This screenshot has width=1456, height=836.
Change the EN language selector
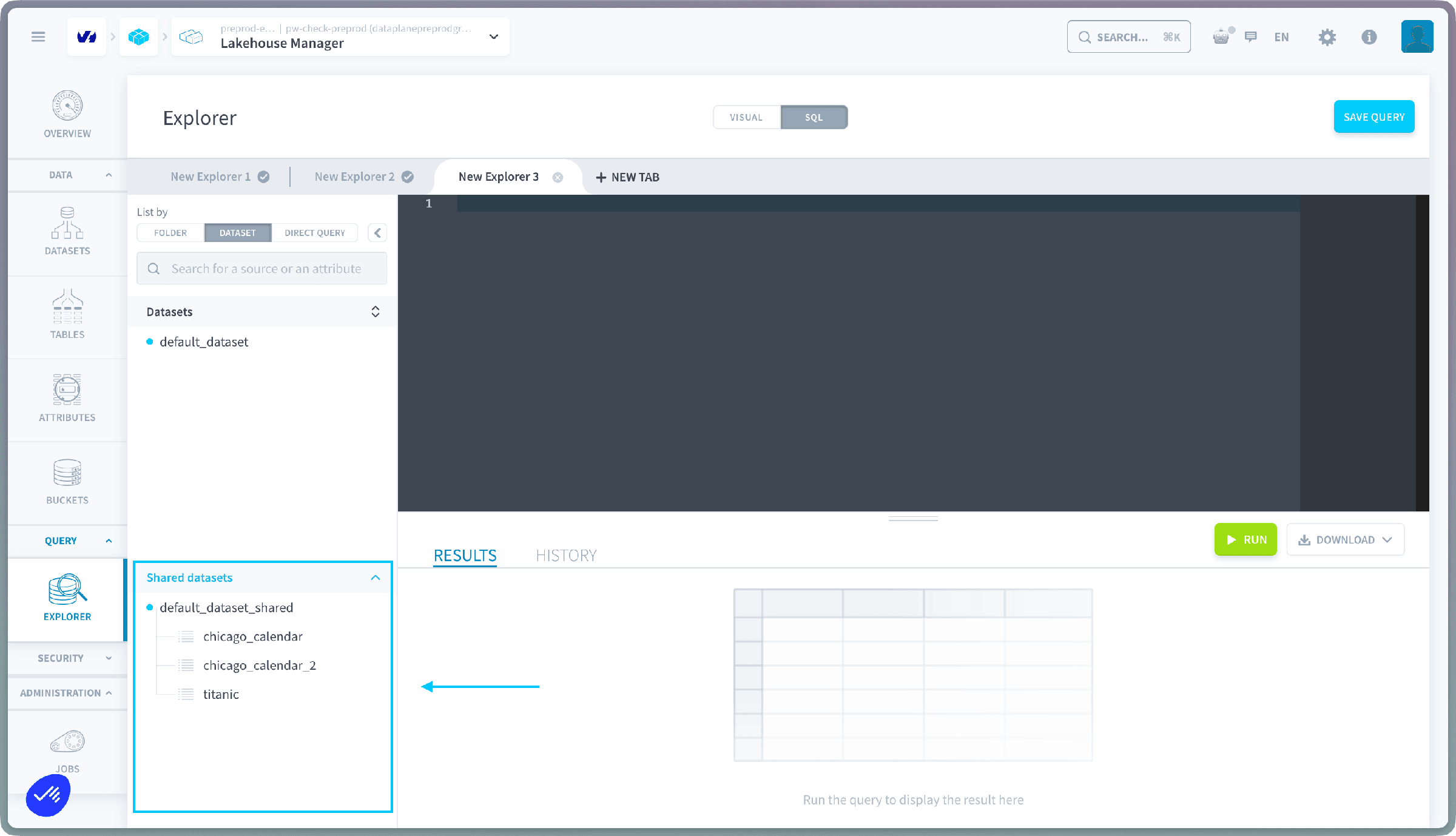1281,37
